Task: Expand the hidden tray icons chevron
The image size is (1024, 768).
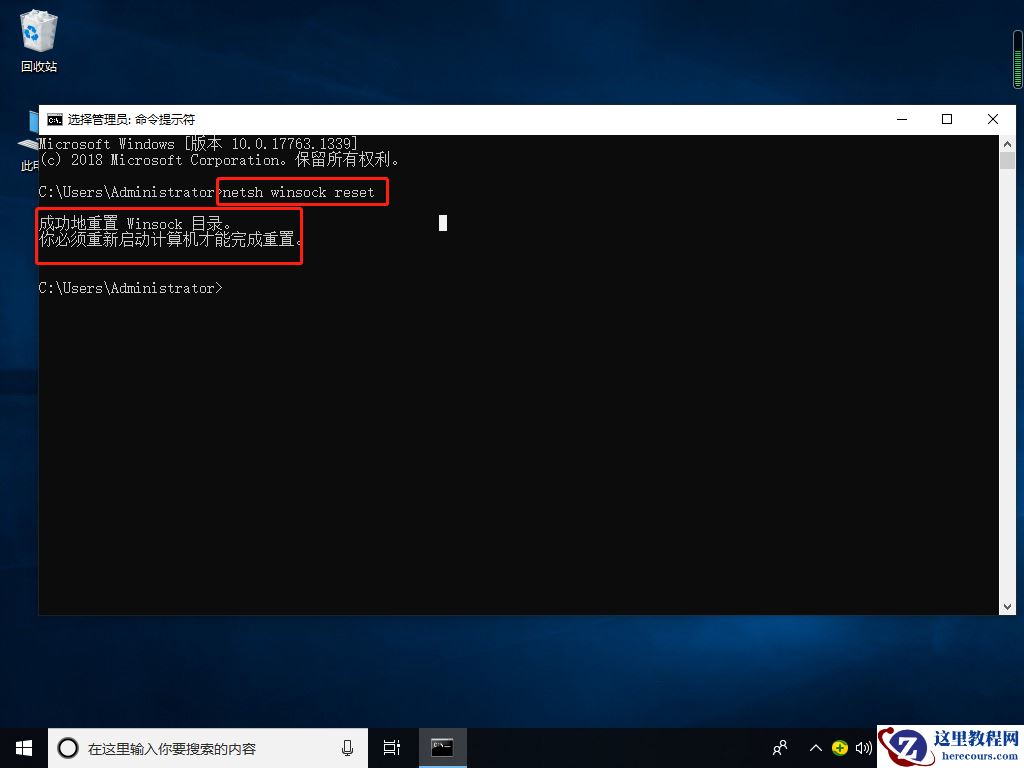Action: click(x=816, y=747)
